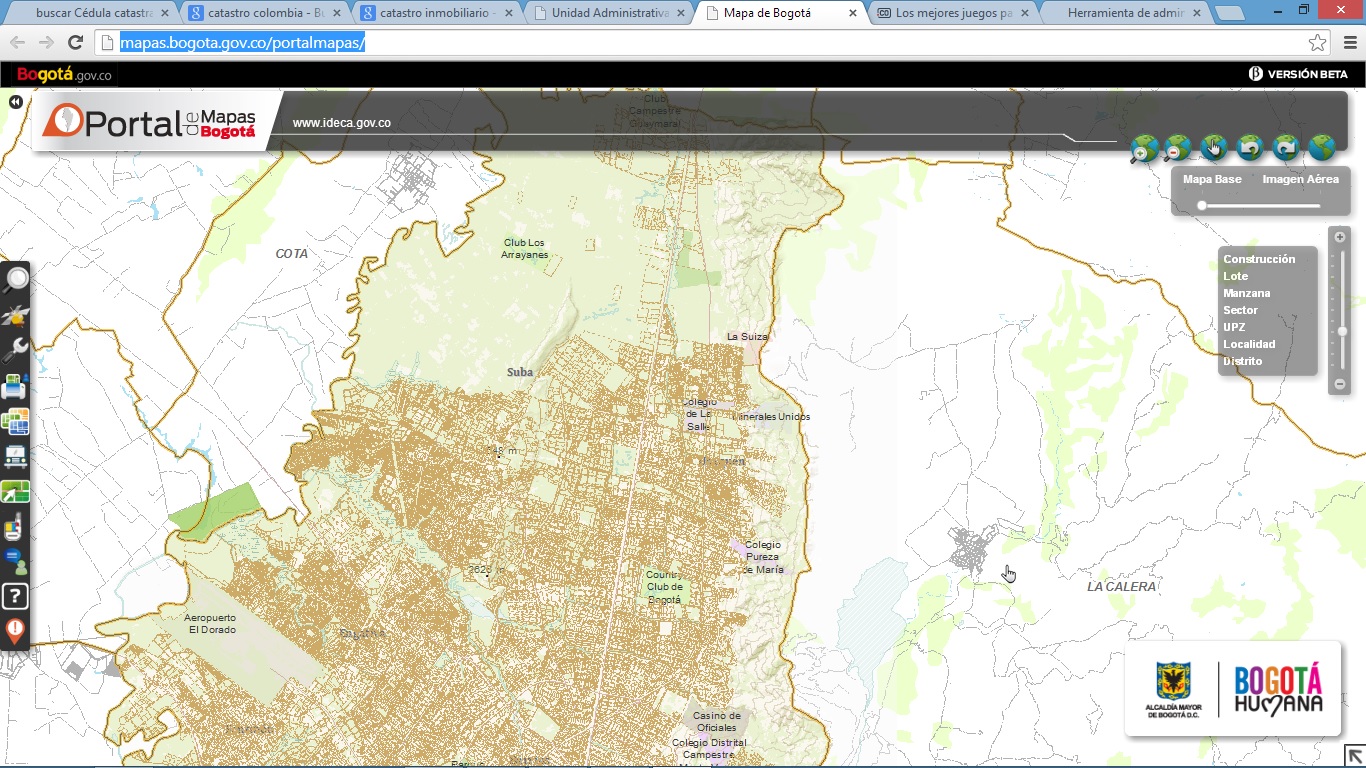The width and height of the screenshot is (1366, 768).
Task: Click the Suba label on map
Action: coord(520,372)
